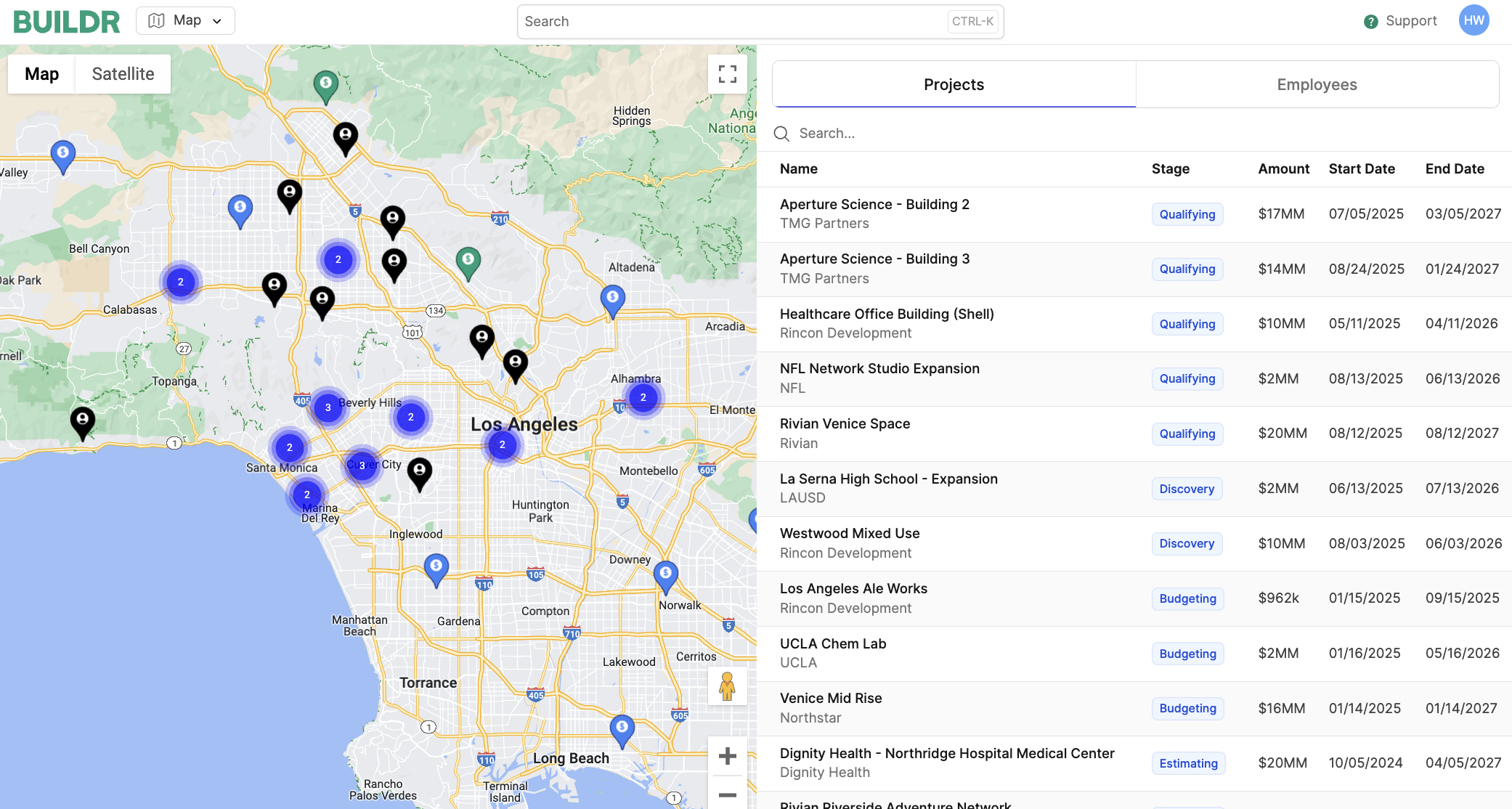The image size is (1512, 809).
Task: Zoom out on the map with minus button
Action: click(x=727, y=794)
